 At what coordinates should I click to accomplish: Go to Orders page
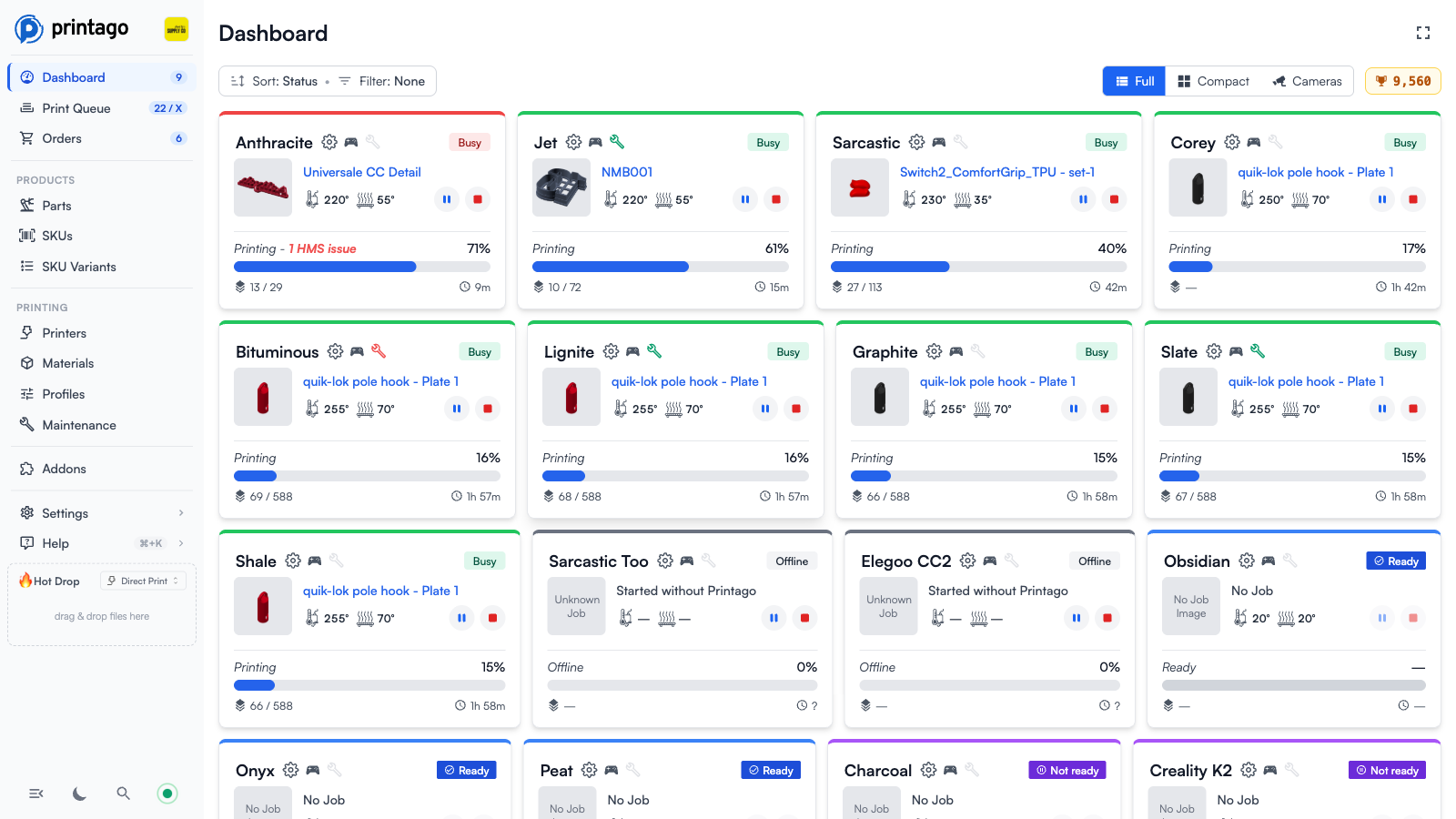tap(102, 138)
